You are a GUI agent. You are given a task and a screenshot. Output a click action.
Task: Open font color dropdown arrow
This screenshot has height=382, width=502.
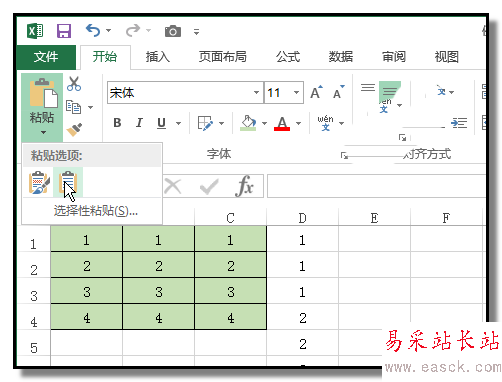(x=299, y=124)
